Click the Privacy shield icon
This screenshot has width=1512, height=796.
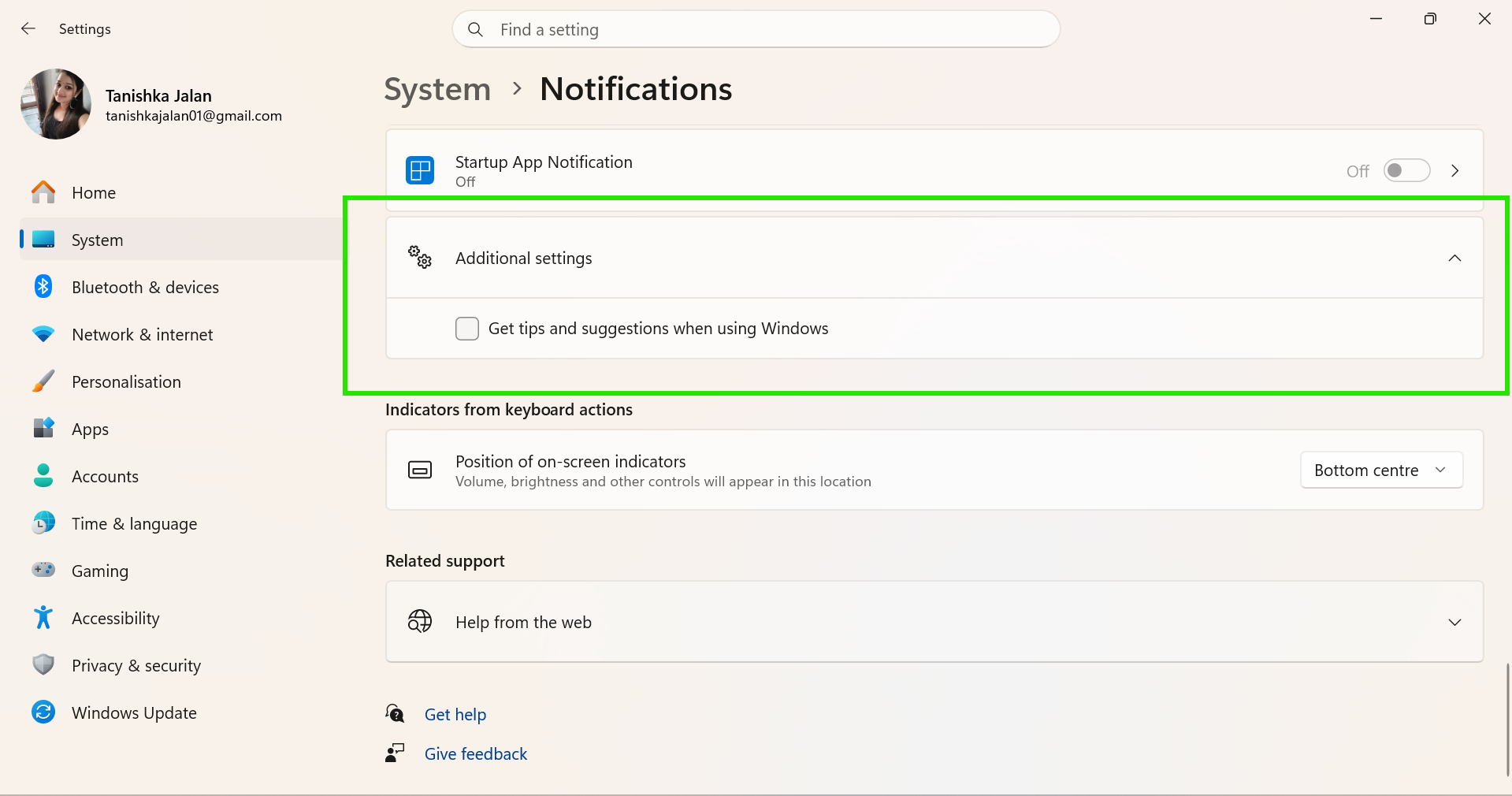click(x=43, y=664)
